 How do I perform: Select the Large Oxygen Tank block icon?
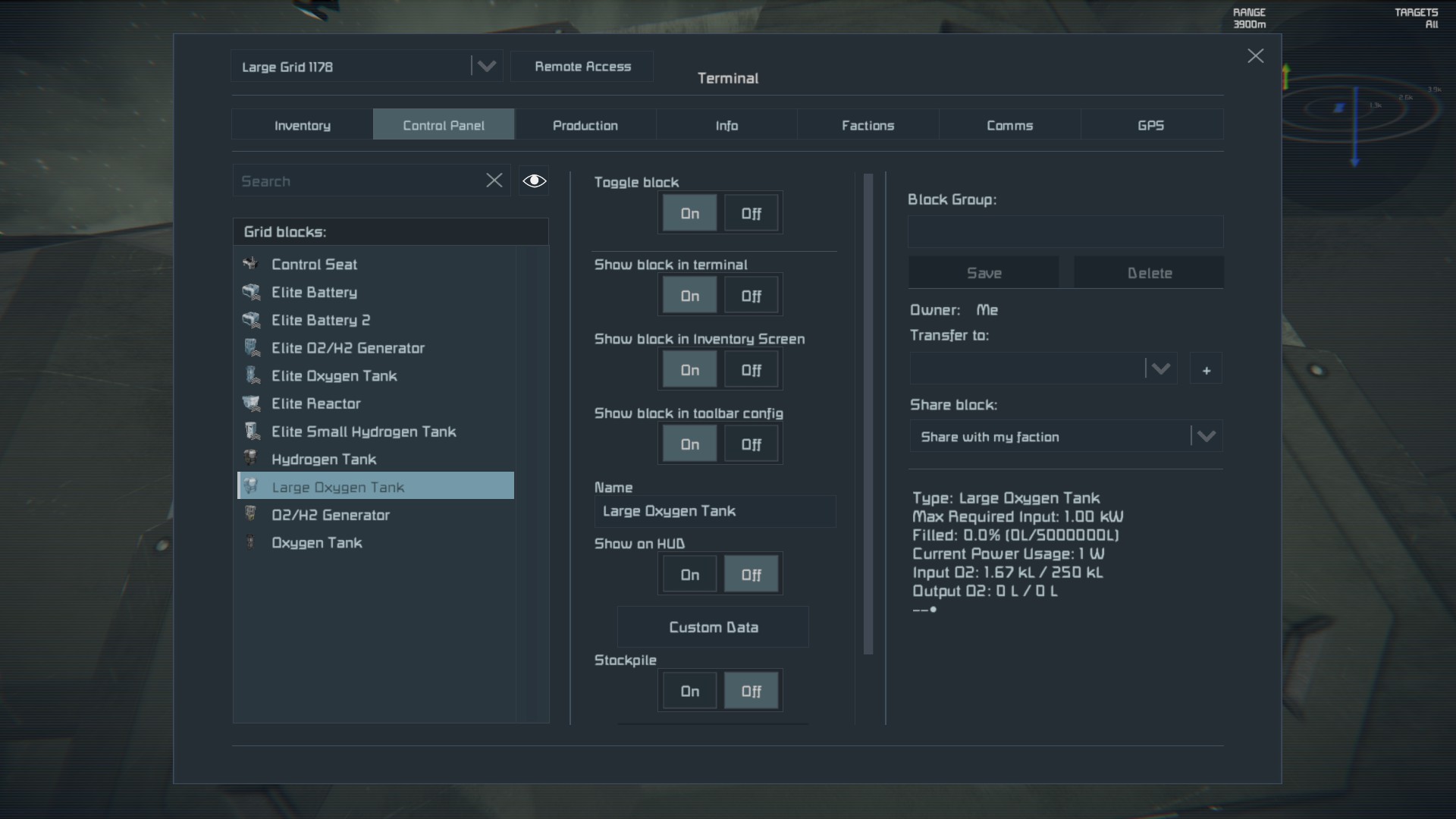tap(251, 486)
